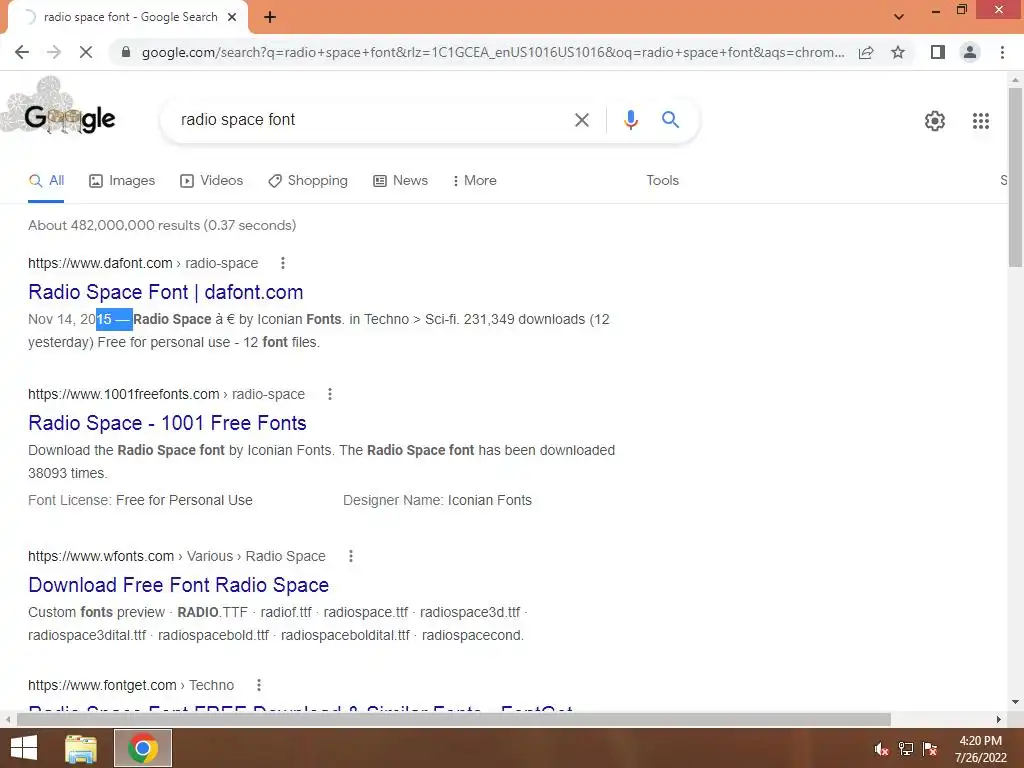The width and height of the screenshot is (1024, 768).
Task: Click 'Designer Name: Iconian Fonts' text
Action: [437, 500]
